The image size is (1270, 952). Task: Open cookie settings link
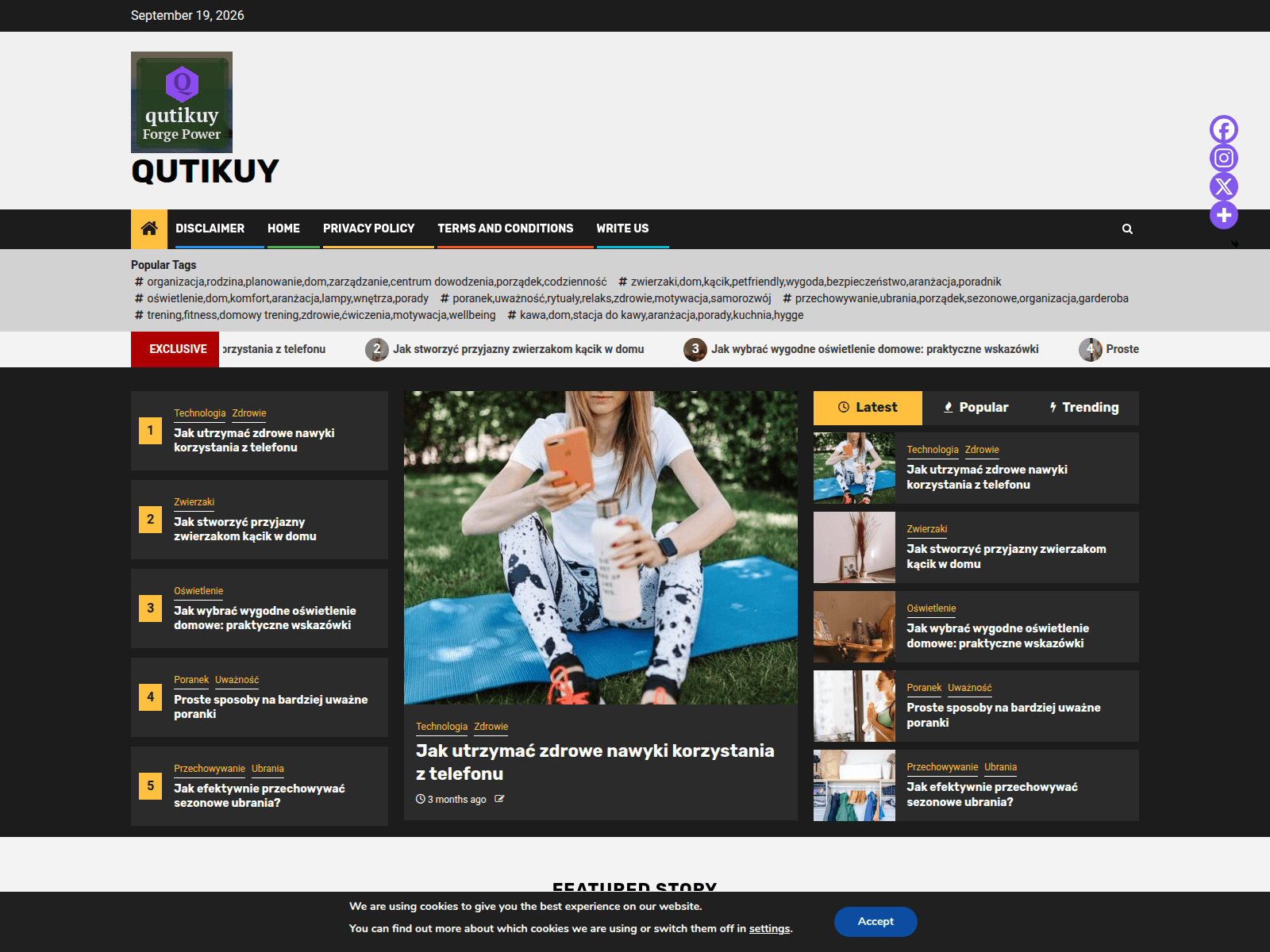click(x=769, y=928)
